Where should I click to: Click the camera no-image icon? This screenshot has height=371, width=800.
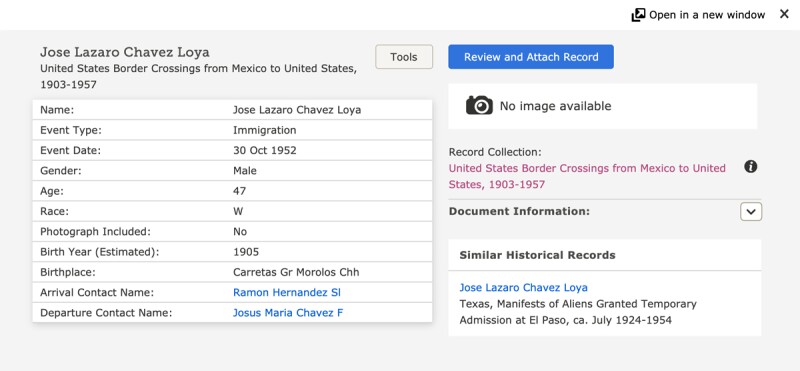(x=479, y=106)
